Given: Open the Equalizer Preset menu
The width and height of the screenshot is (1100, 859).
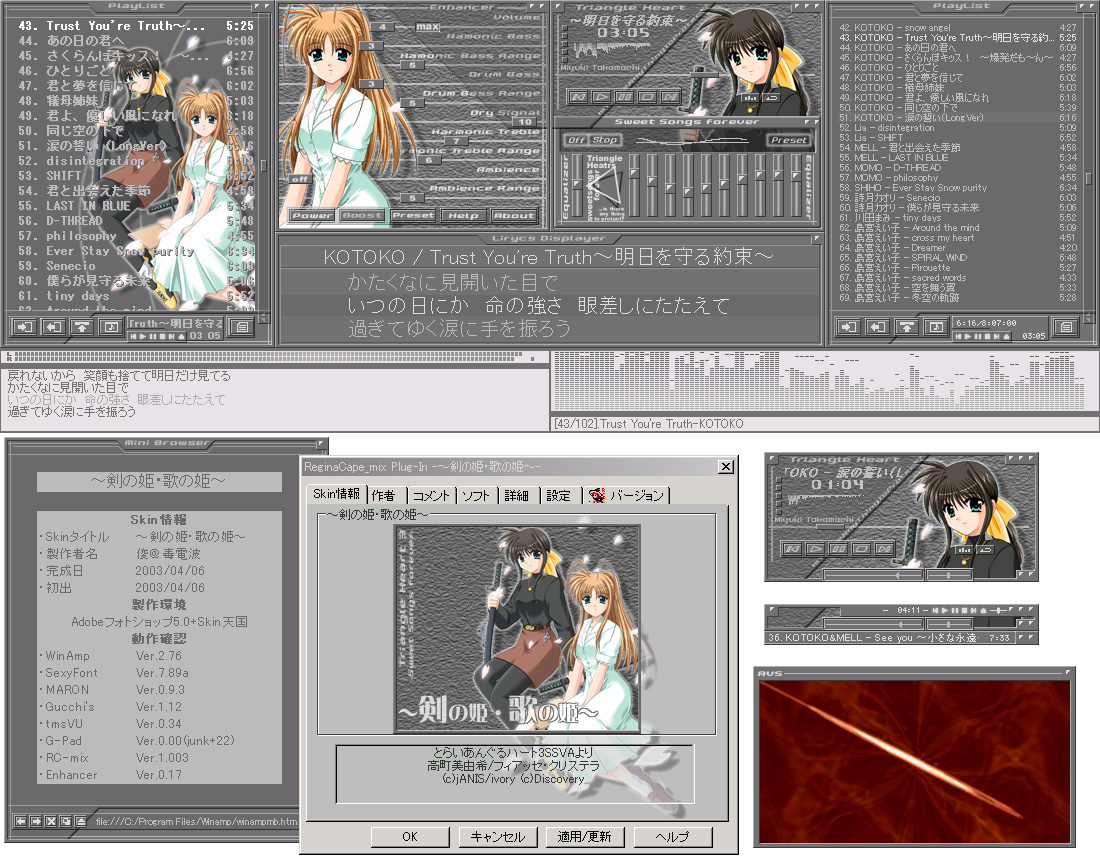Looking at the screenshot, I should point(789,140).
